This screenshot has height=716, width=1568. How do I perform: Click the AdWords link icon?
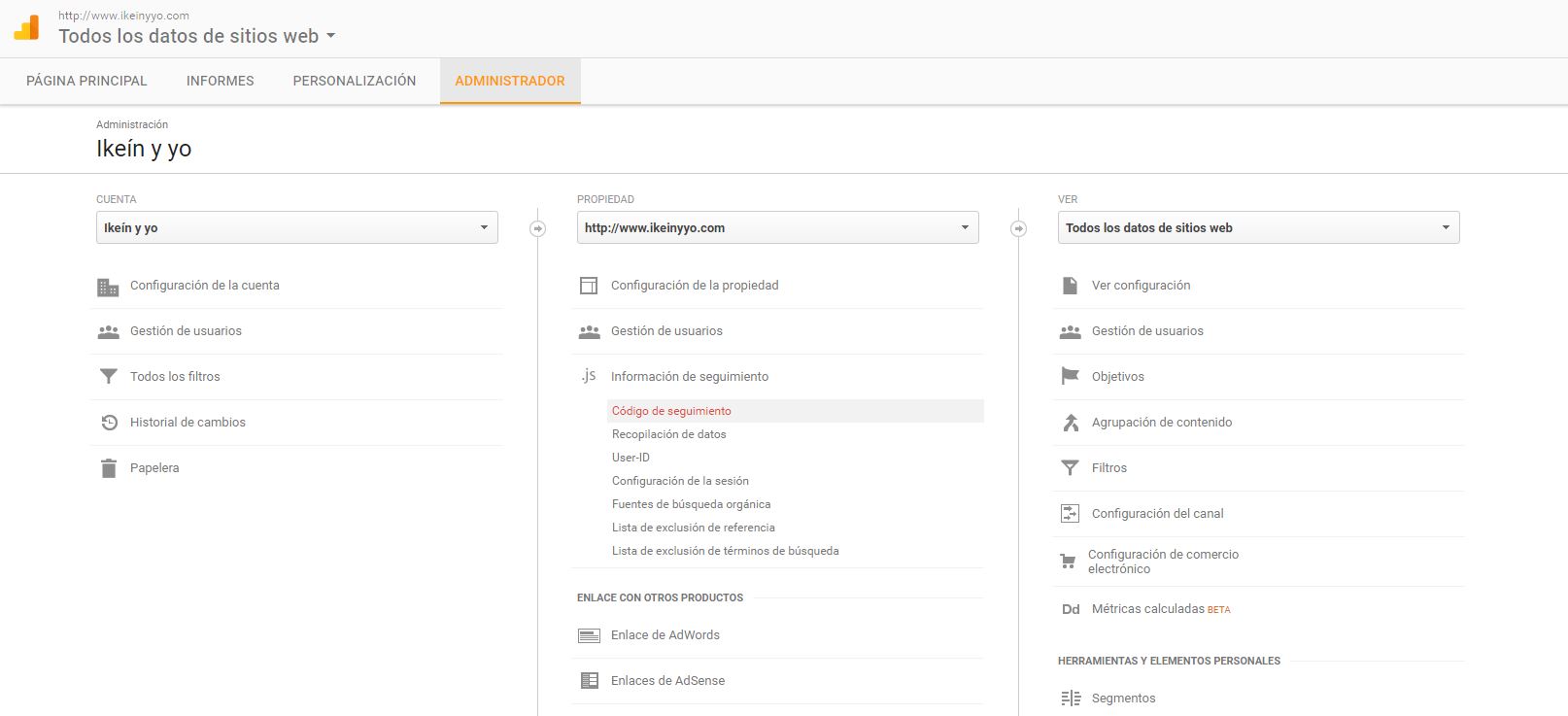coord(589,635)
